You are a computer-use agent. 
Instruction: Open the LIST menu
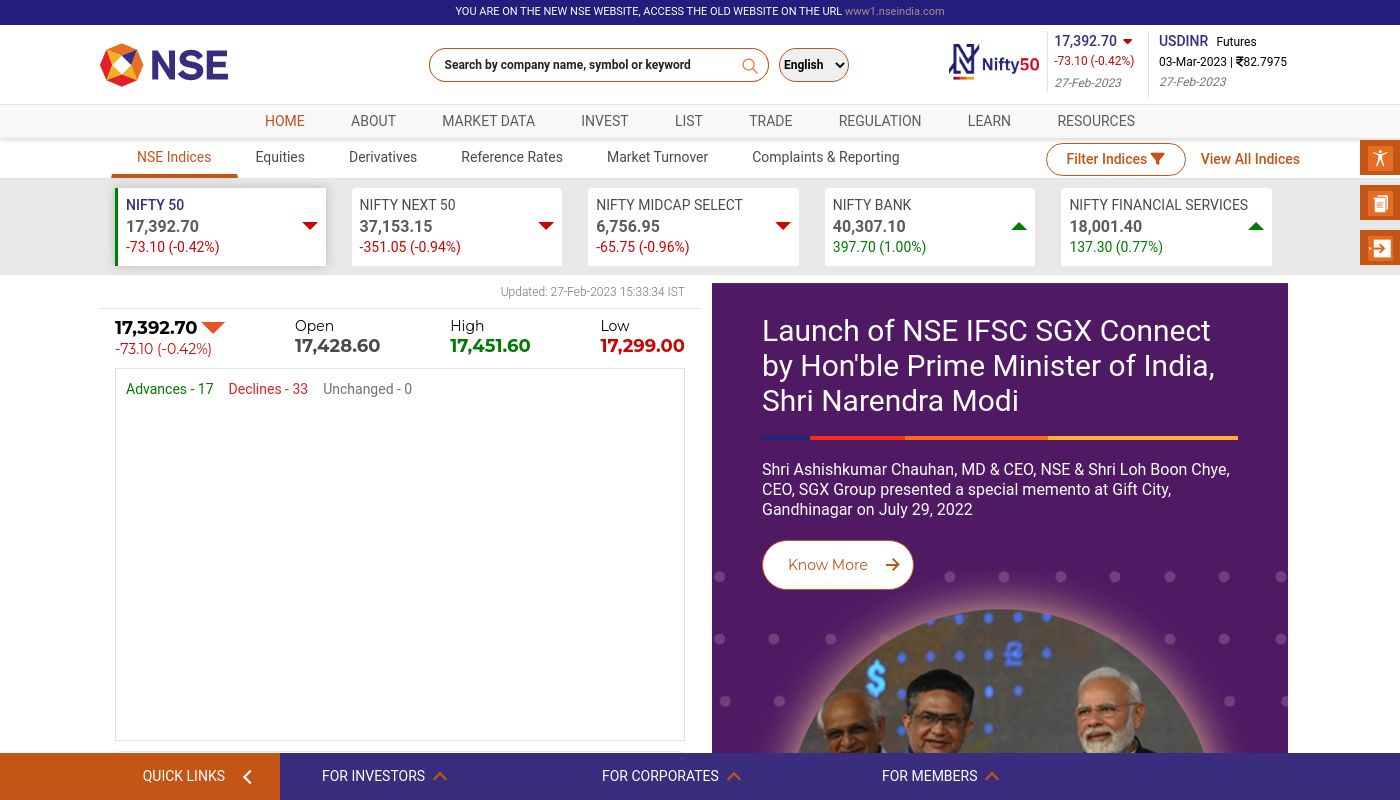click(689, 121)
